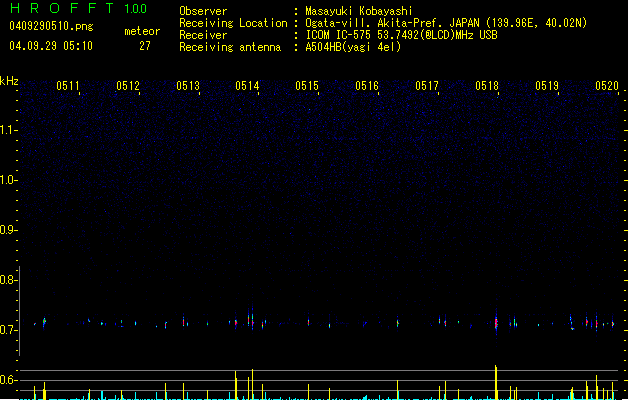
Task: Click the 0514 time marker
Action: click(248, 86)
